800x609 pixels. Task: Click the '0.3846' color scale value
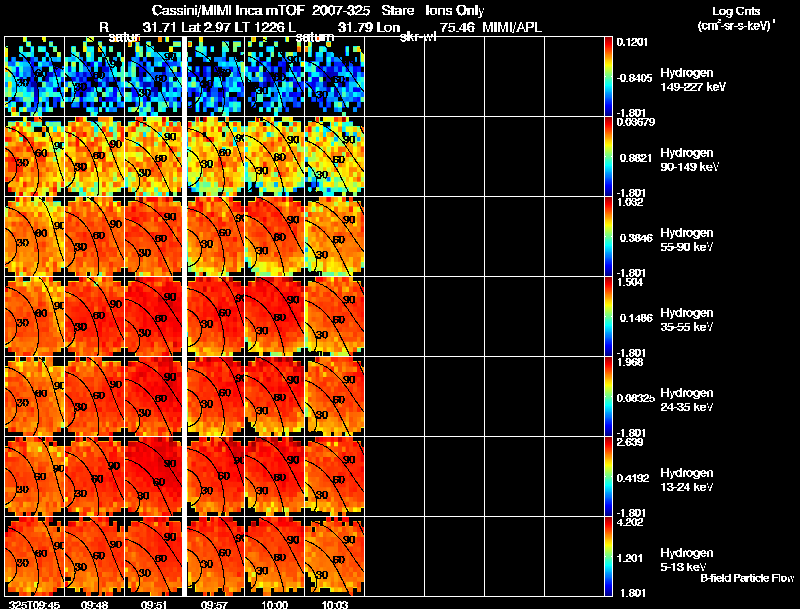pyautogui.click(x=636, y=238)
